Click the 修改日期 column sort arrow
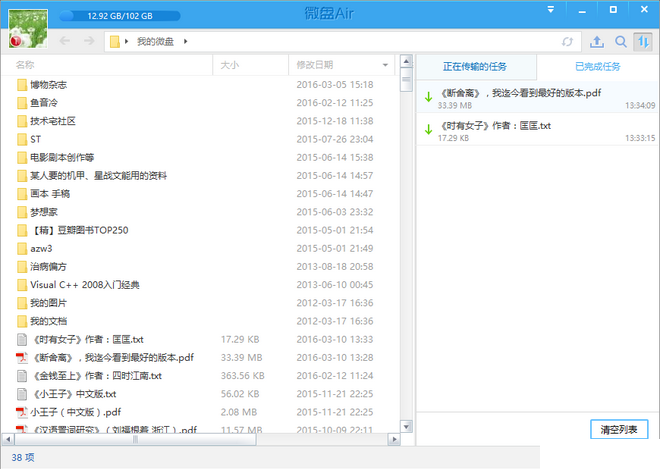Viewport: 661px width, 469px height. coord(393,65)
